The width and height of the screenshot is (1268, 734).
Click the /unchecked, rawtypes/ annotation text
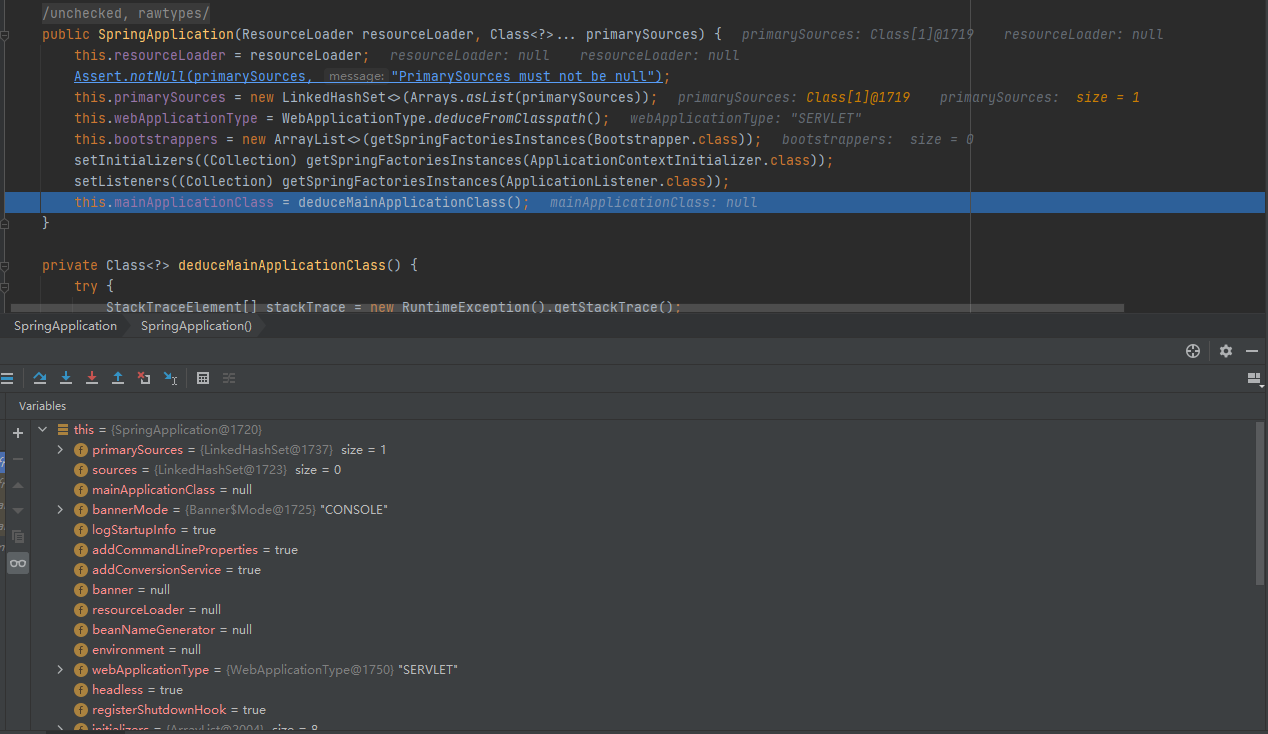(x=126, y=14)
